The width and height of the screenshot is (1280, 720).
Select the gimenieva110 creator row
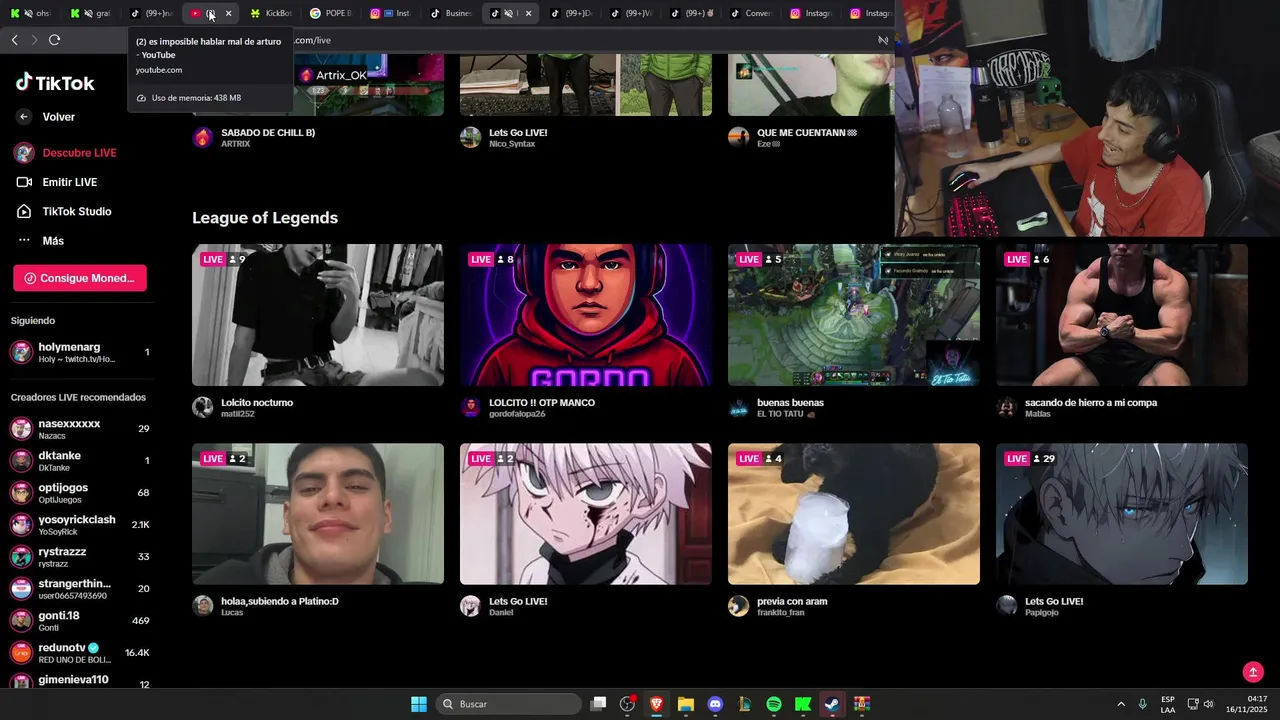coord(80,681)
